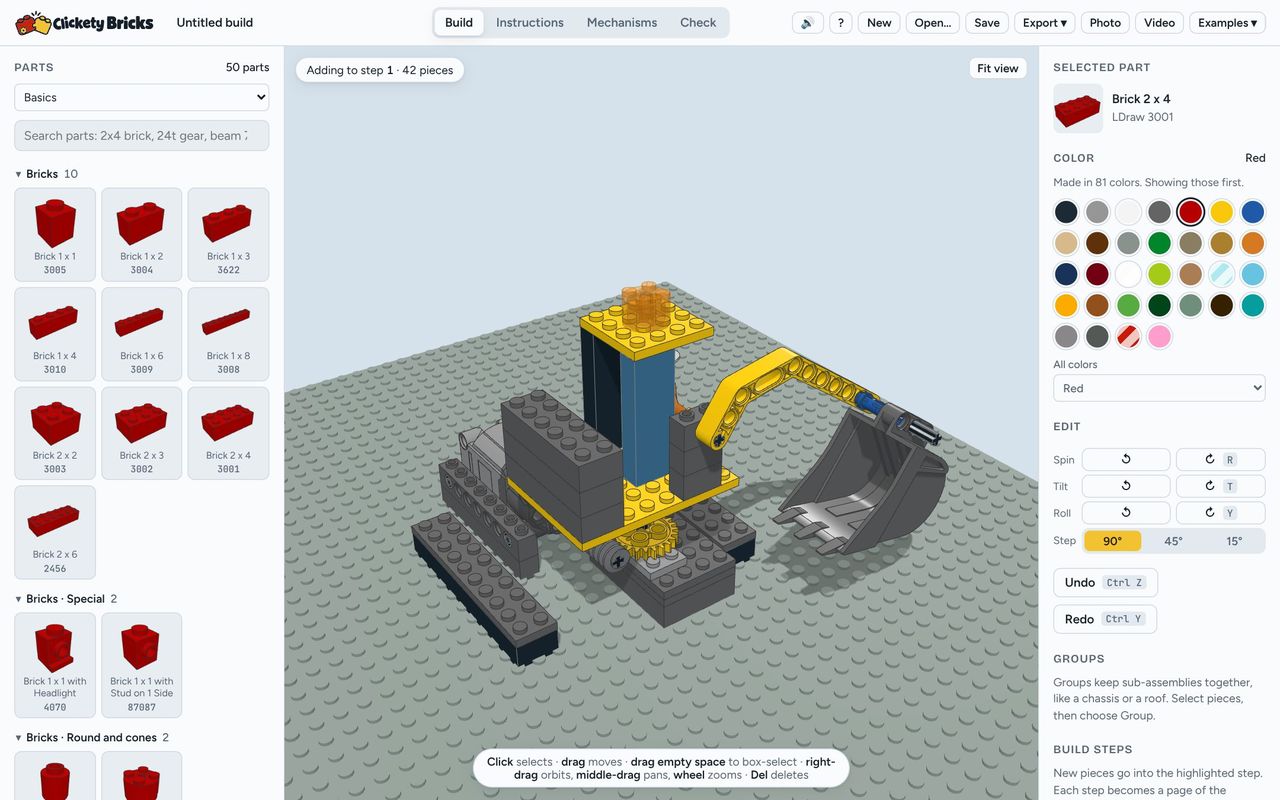Open the Basics parts category dropdown
The height and width of the screenshot is (800, 1280).
(x=142, y=97)
